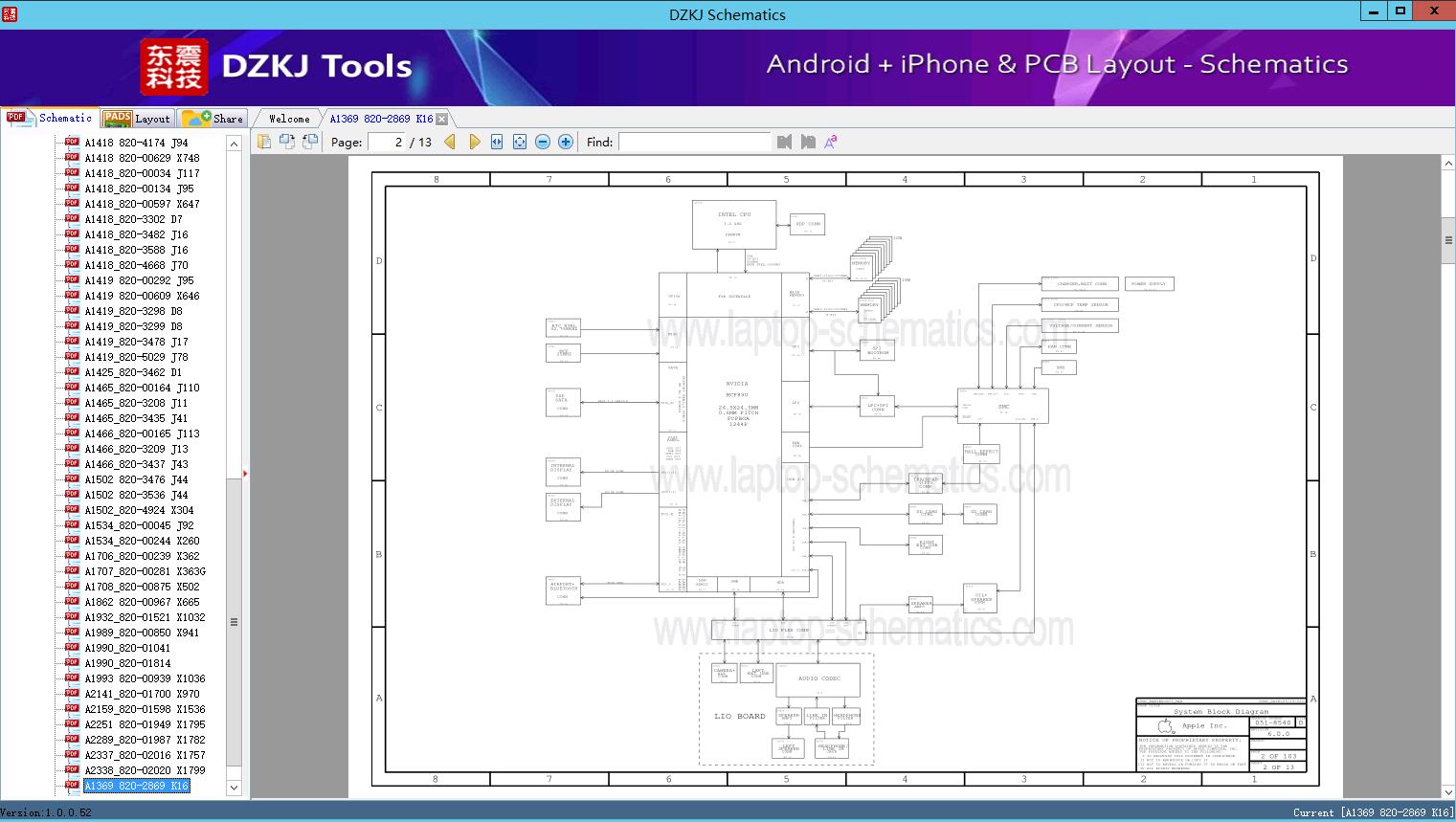Click the PDF icon of A1418 820-4174 J94

72,143
